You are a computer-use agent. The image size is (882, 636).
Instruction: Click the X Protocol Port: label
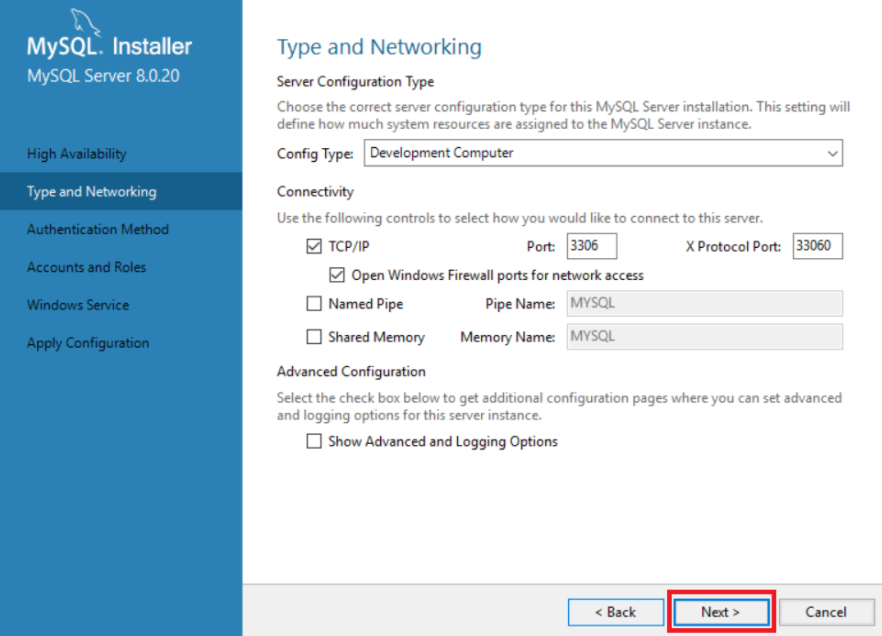733,247
